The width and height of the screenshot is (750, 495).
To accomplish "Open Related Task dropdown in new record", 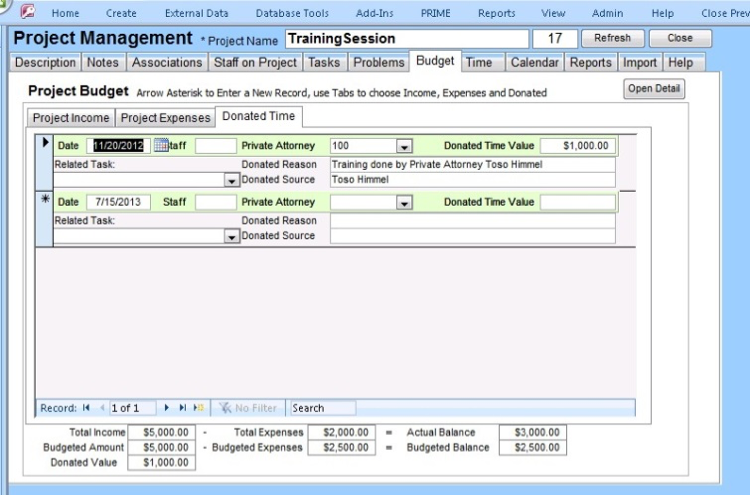I will [x=232, y=237].
